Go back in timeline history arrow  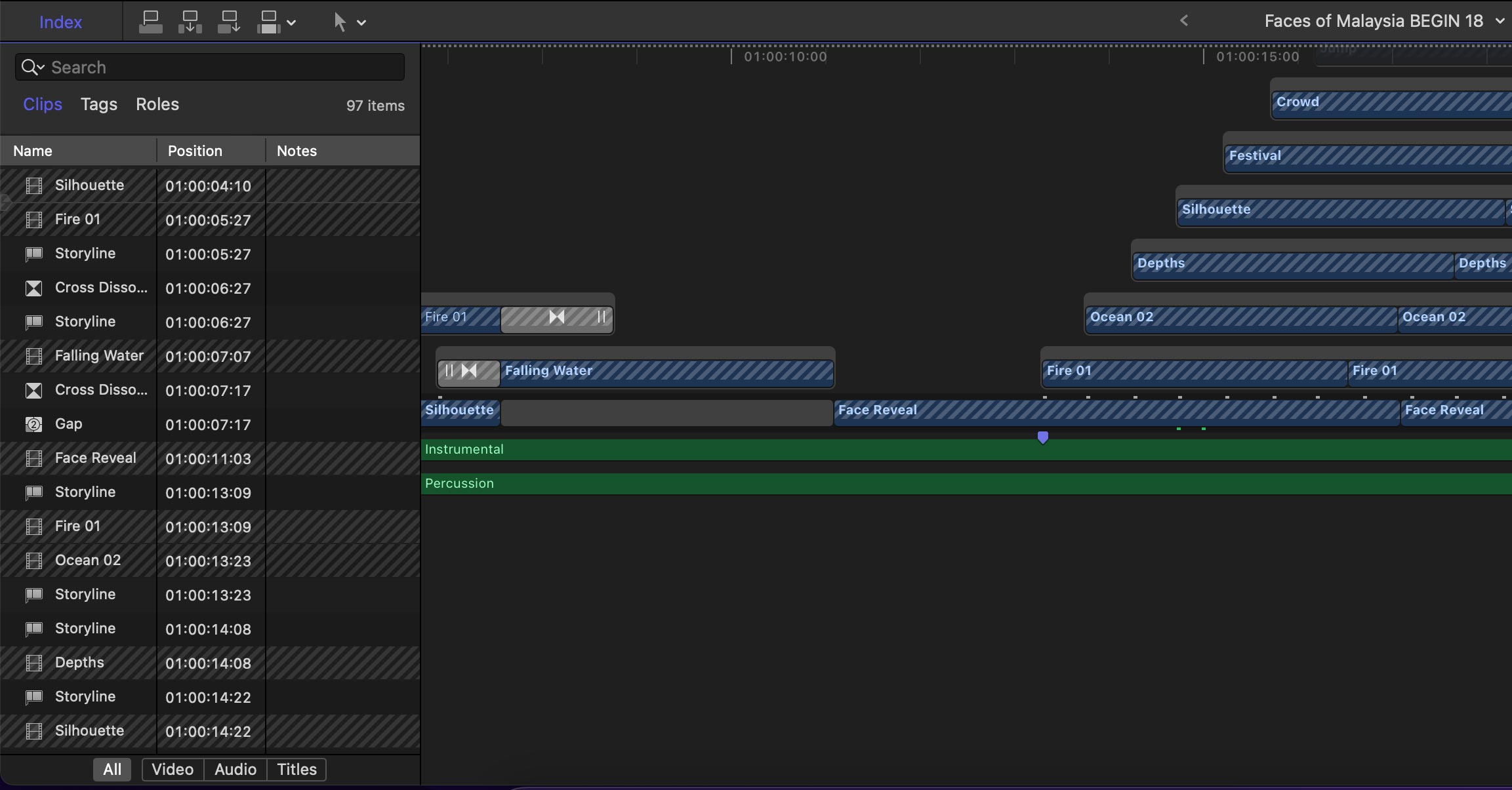tap(1184, 21)
